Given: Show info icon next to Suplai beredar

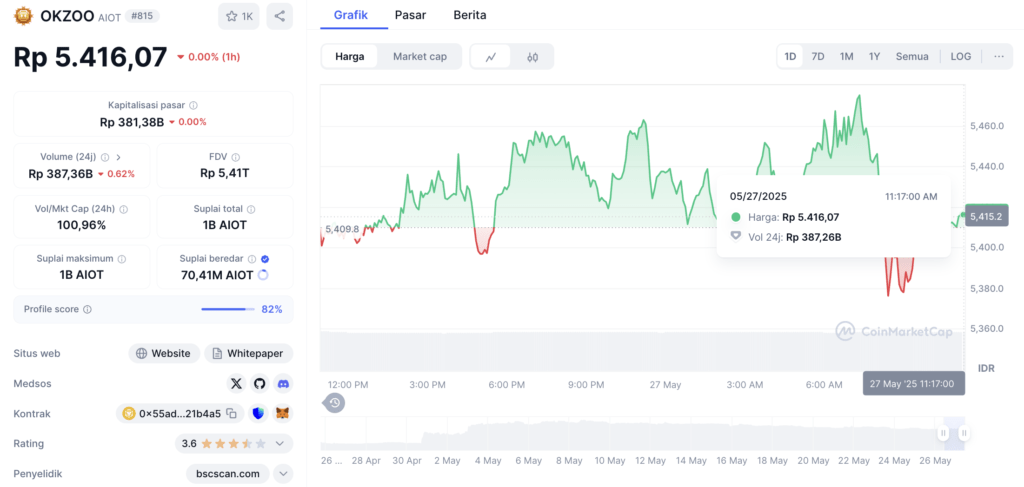Looking at the screenshot, I should coord(252,259).
